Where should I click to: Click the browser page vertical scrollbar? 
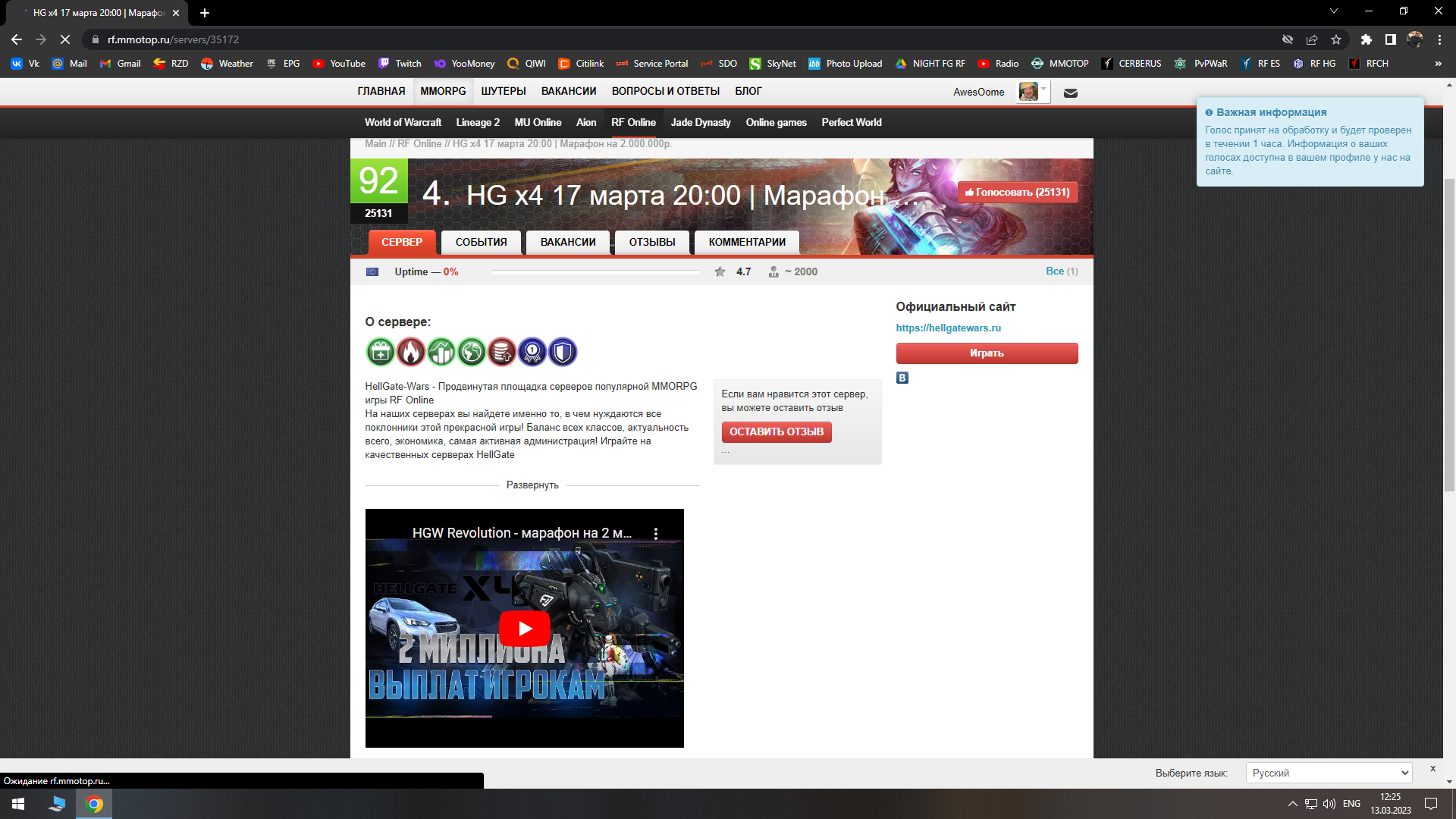pyautogui.click(x=1449, y=334)
